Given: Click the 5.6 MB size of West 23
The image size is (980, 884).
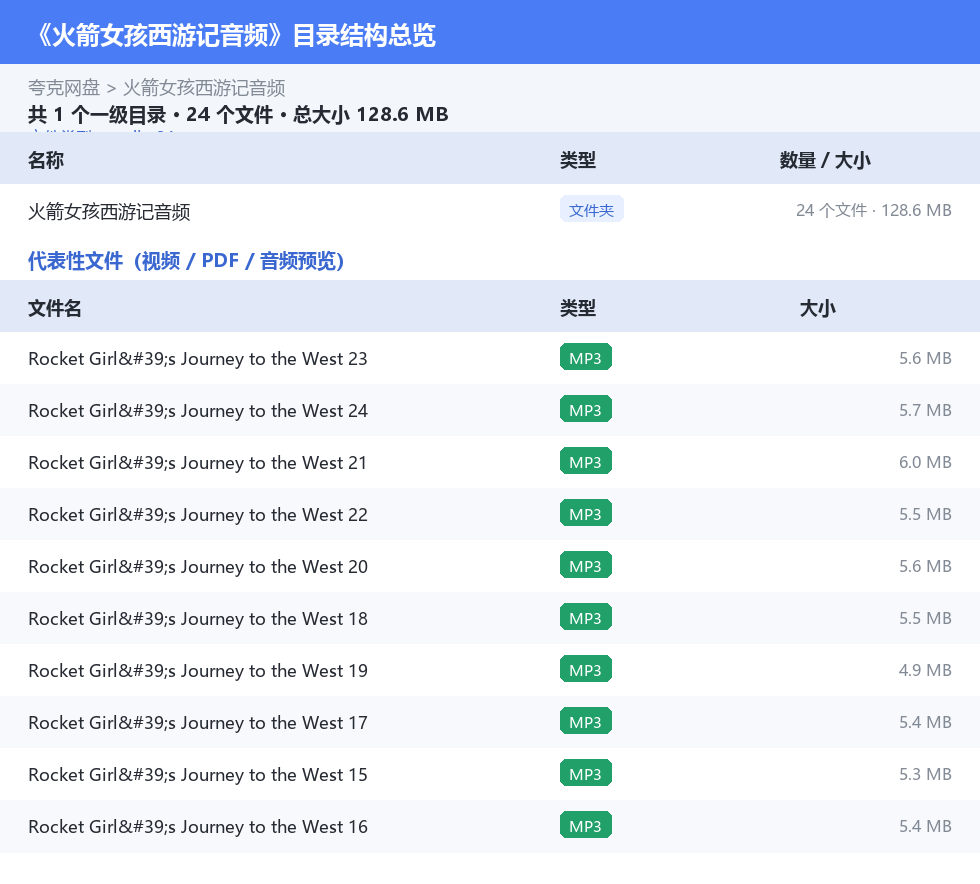Looking at the screenshot, I should point(925,358).
